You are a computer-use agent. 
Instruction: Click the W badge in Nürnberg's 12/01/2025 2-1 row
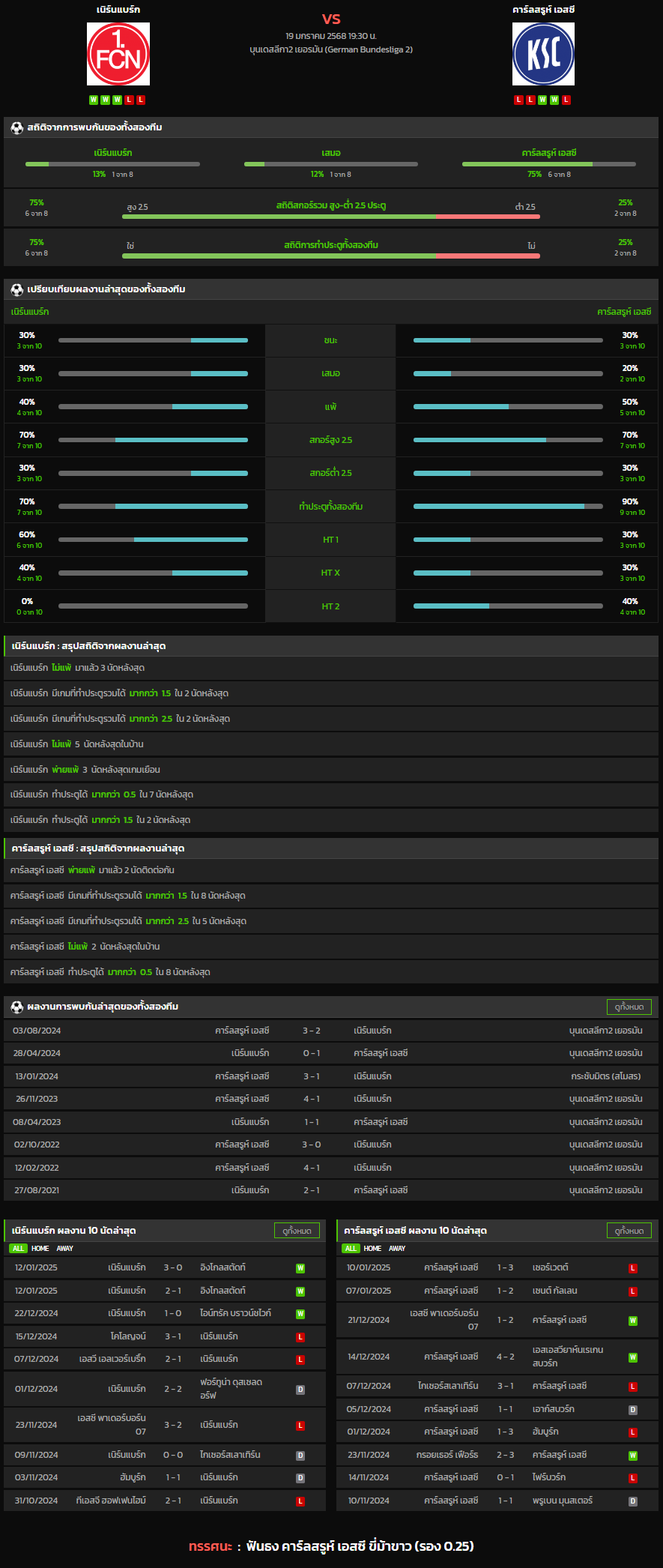click(300, 1291)
